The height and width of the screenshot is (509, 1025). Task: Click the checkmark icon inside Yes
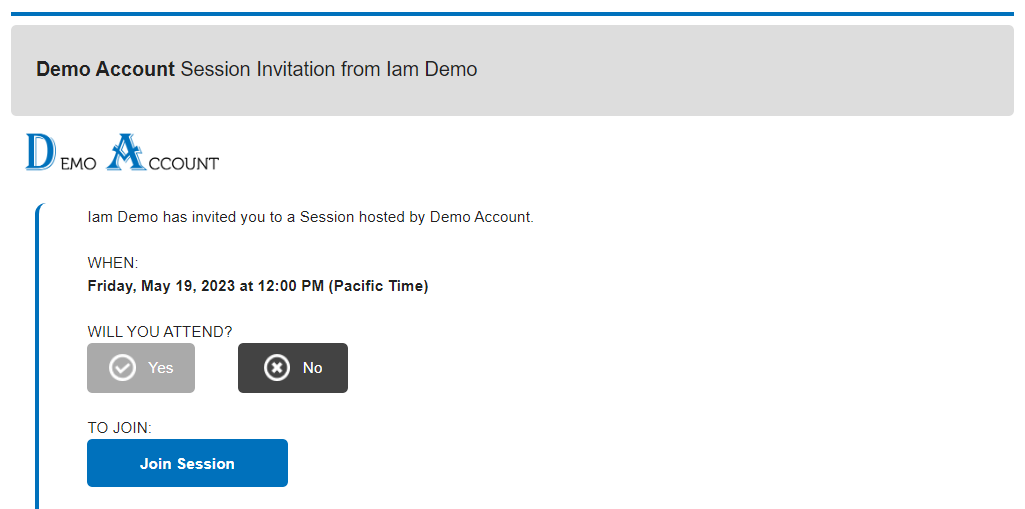[x=122, y=368]
